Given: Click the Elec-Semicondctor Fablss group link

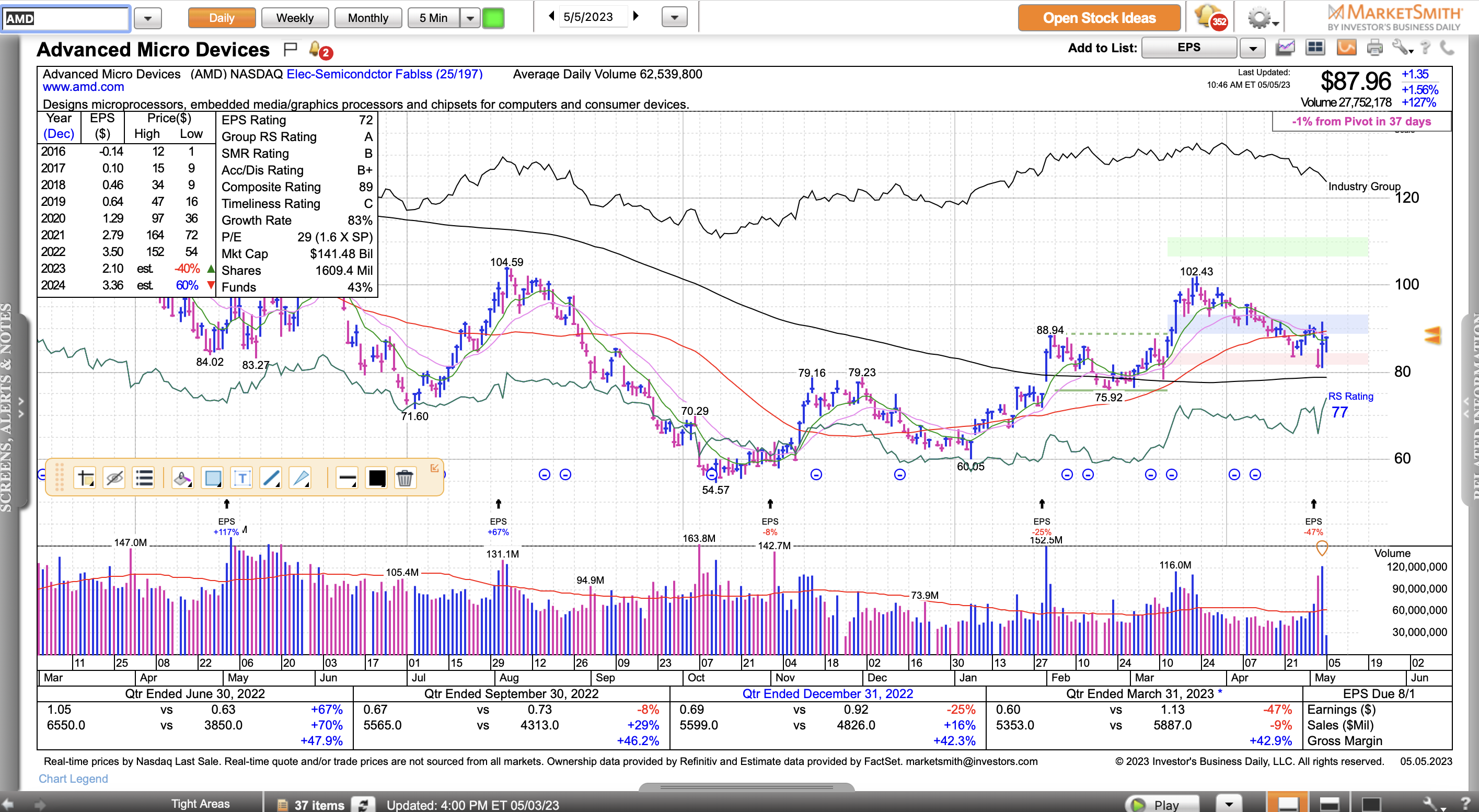Looking at the screenshot, I should click(x=384, y=74).
